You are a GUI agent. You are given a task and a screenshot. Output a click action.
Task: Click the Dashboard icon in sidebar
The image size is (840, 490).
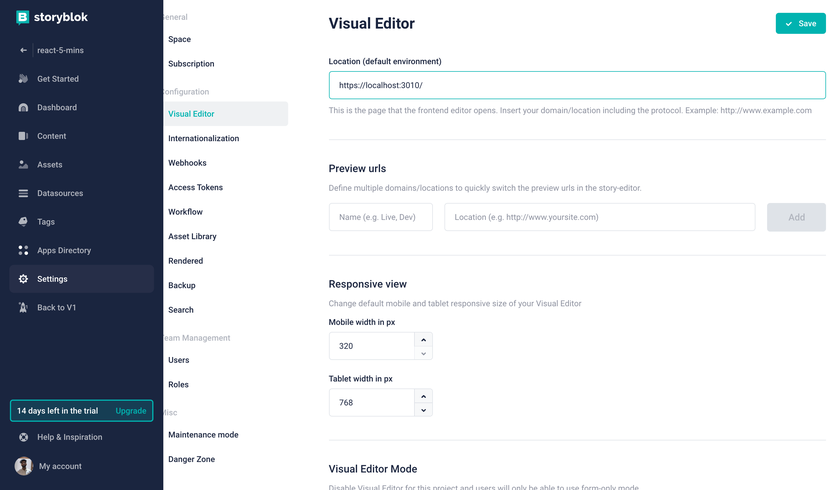coord(23,108)
